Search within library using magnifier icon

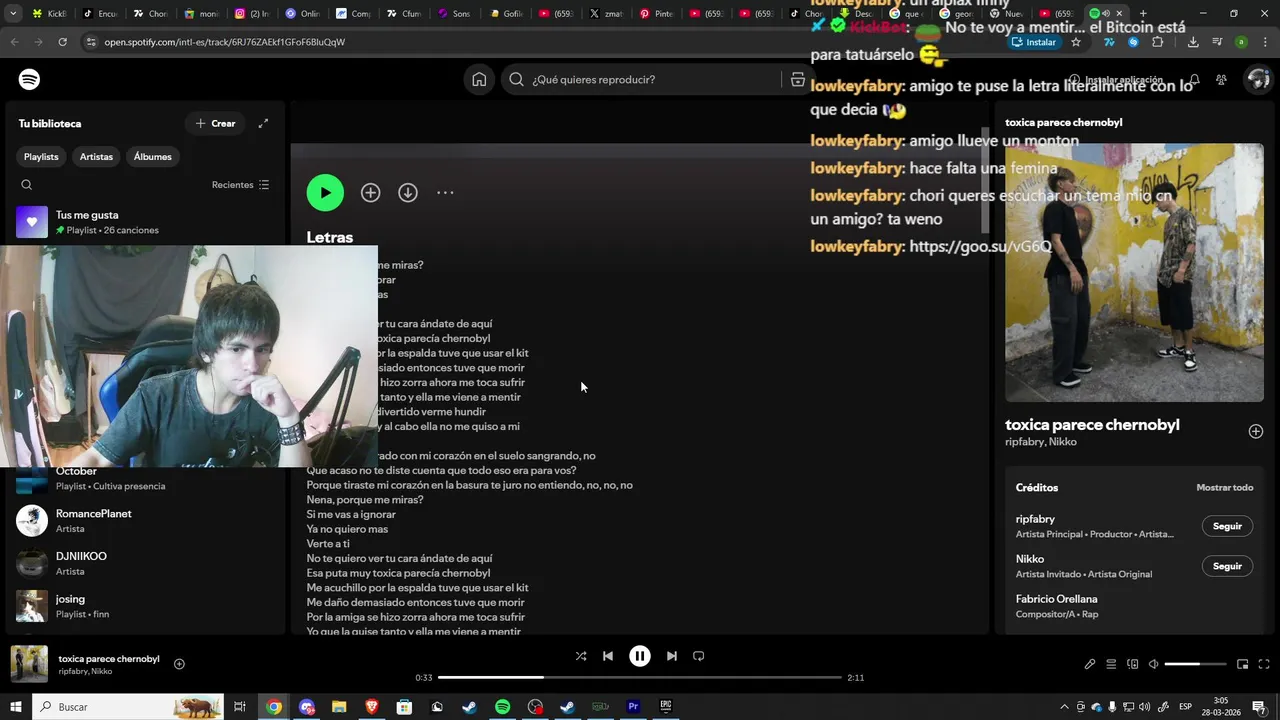point(27,185)
